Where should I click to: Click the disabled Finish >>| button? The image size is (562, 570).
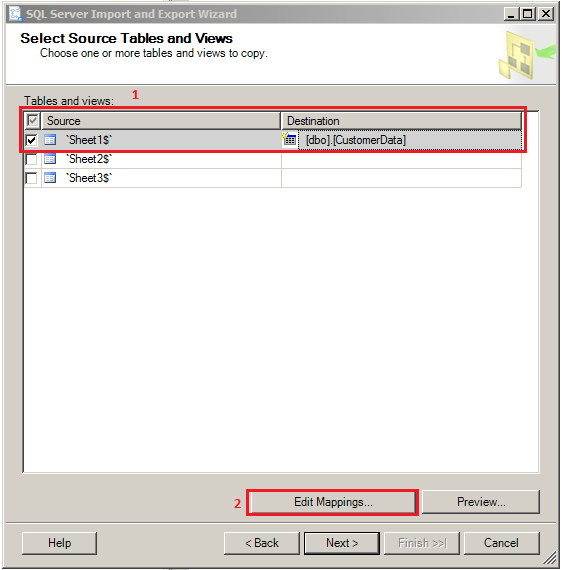point(422,543)
